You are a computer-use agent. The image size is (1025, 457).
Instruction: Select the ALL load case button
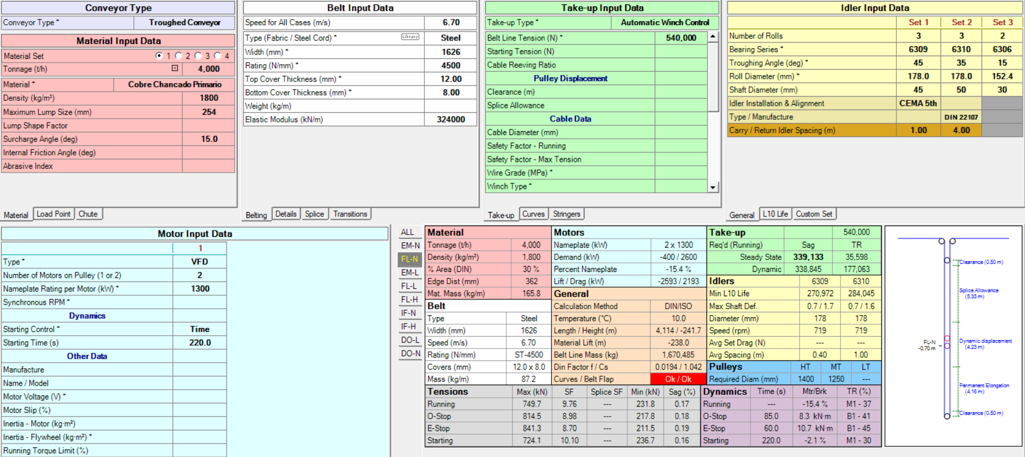(x=407, y=232)
